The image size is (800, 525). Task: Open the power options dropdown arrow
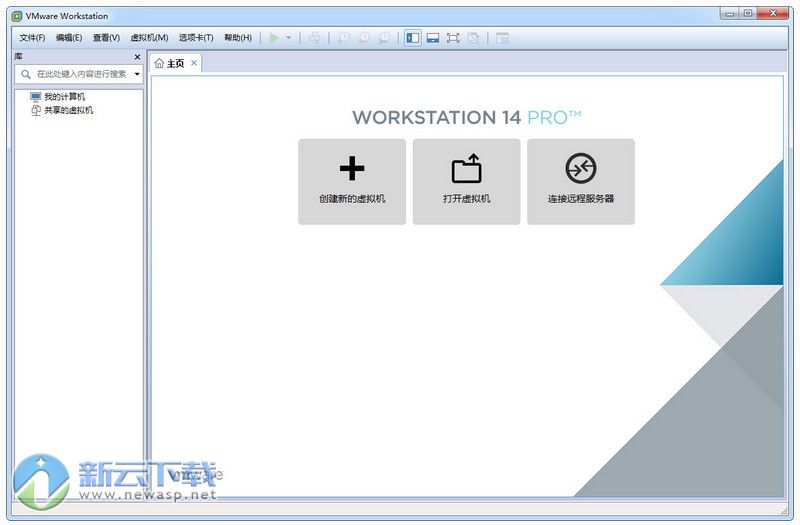(289, 38)
